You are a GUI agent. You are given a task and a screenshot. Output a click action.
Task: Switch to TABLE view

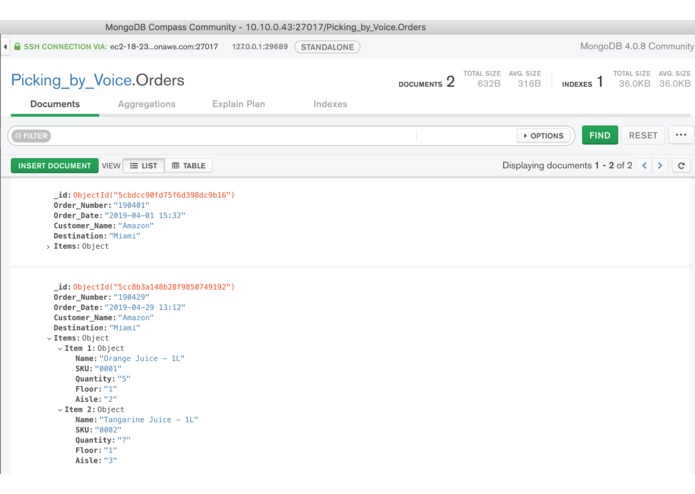189,166
